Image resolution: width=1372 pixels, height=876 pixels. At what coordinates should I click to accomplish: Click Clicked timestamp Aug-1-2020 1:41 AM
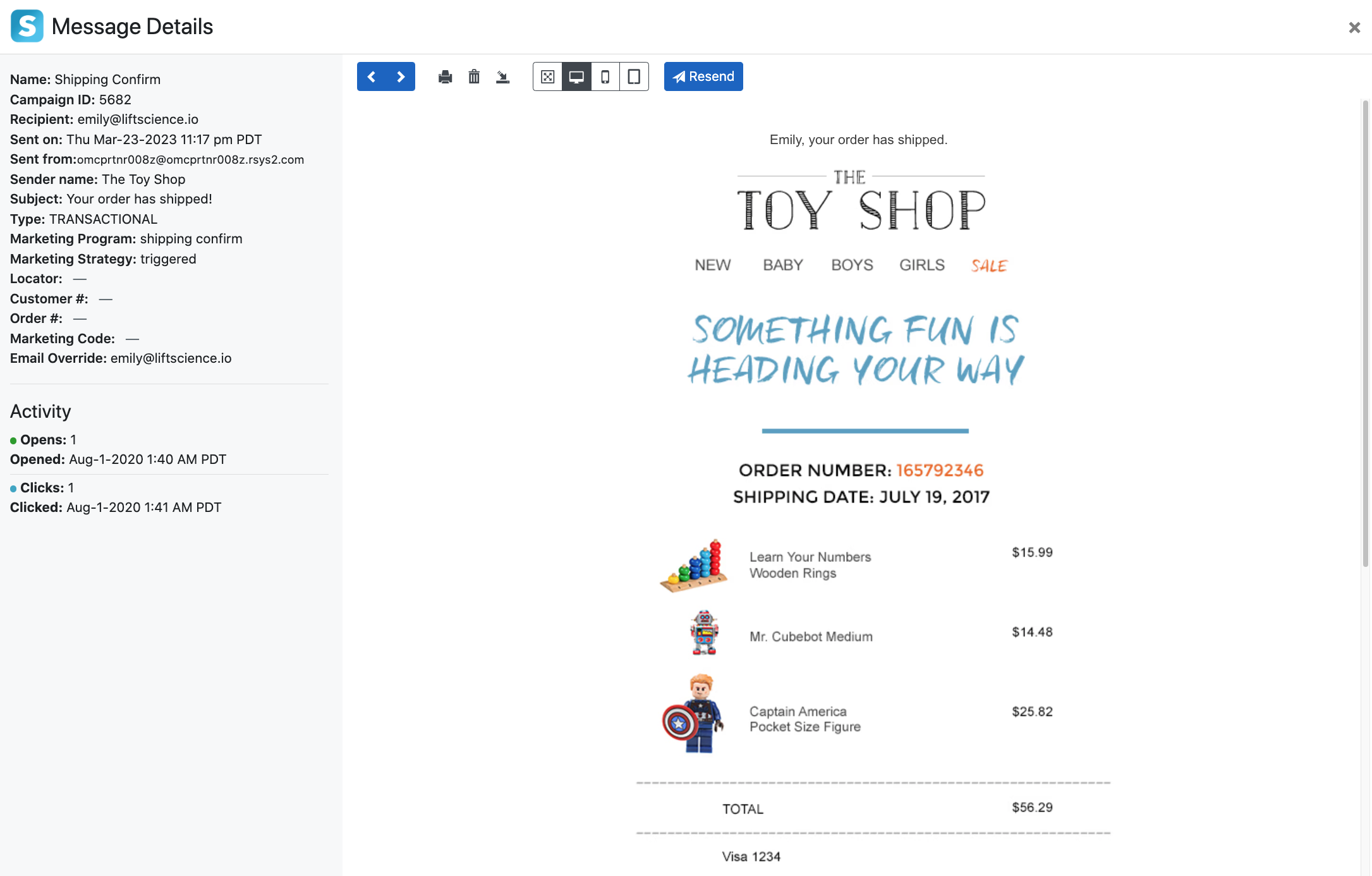[x=143, y=508]
